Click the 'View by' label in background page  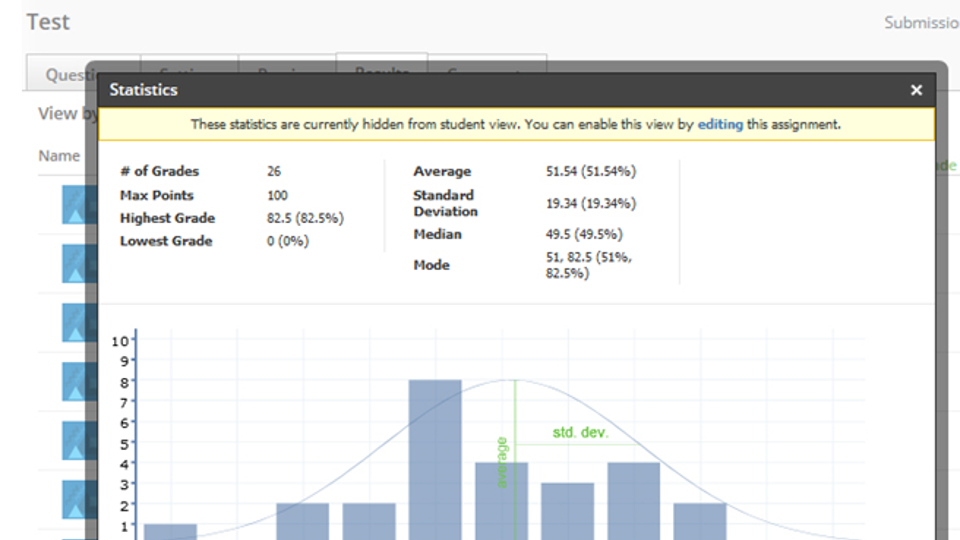click(x=67, y=114)
